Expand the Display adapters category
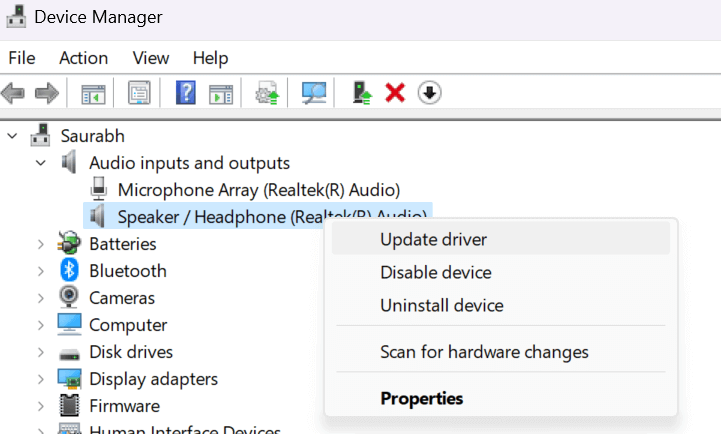 tap(41, 379)
